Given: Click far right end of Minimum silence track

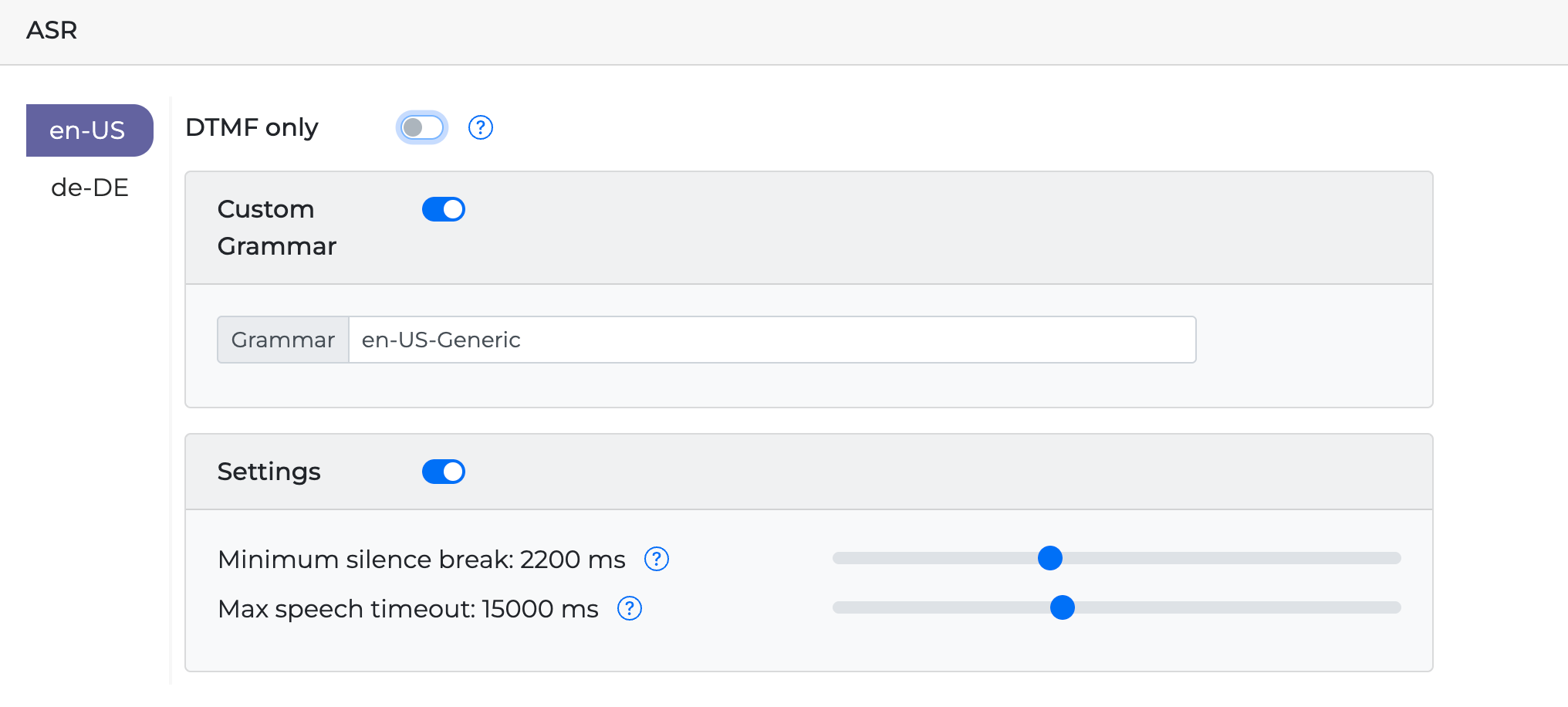Looking at the screenshot, I should (1395, 558).
